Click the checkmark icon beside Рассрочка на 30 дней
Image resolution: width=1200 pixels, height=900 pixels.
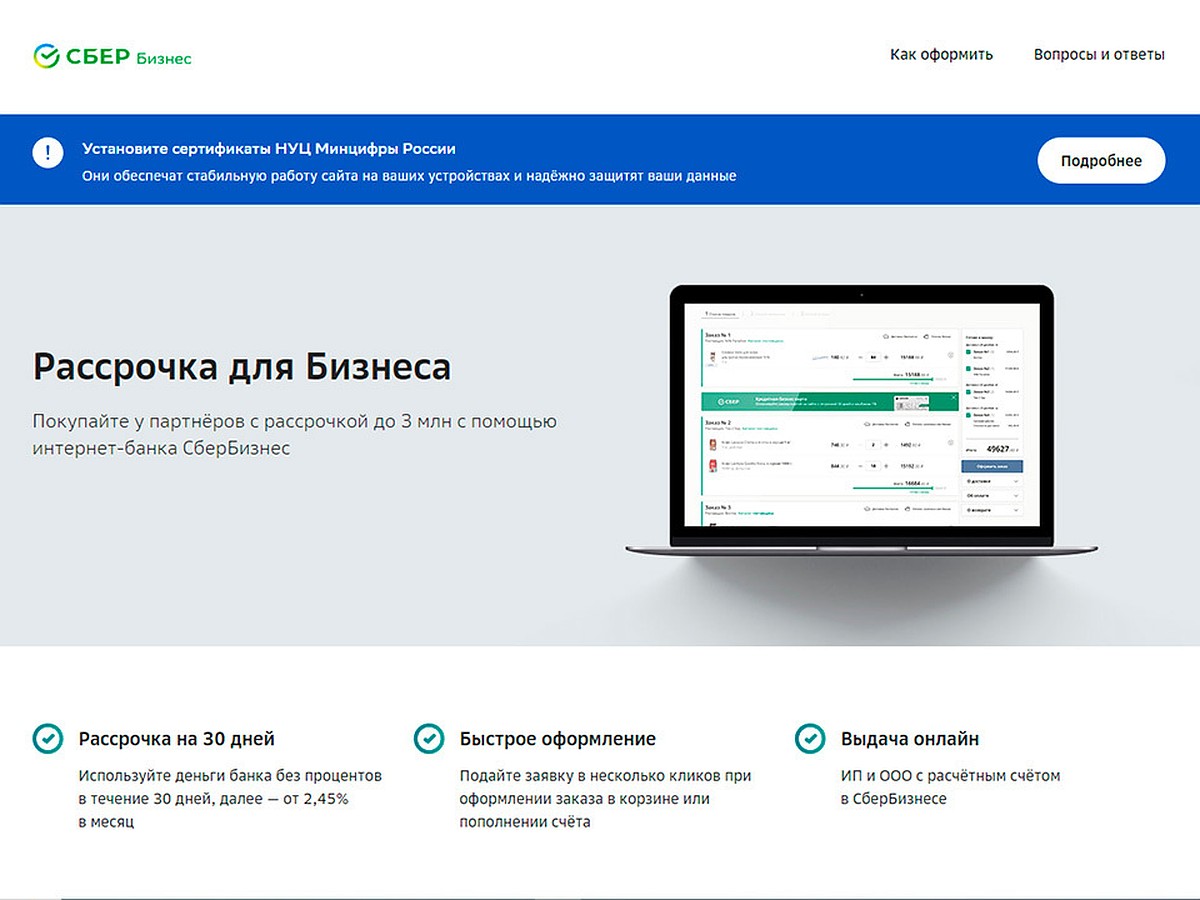[x=47, y=739]
